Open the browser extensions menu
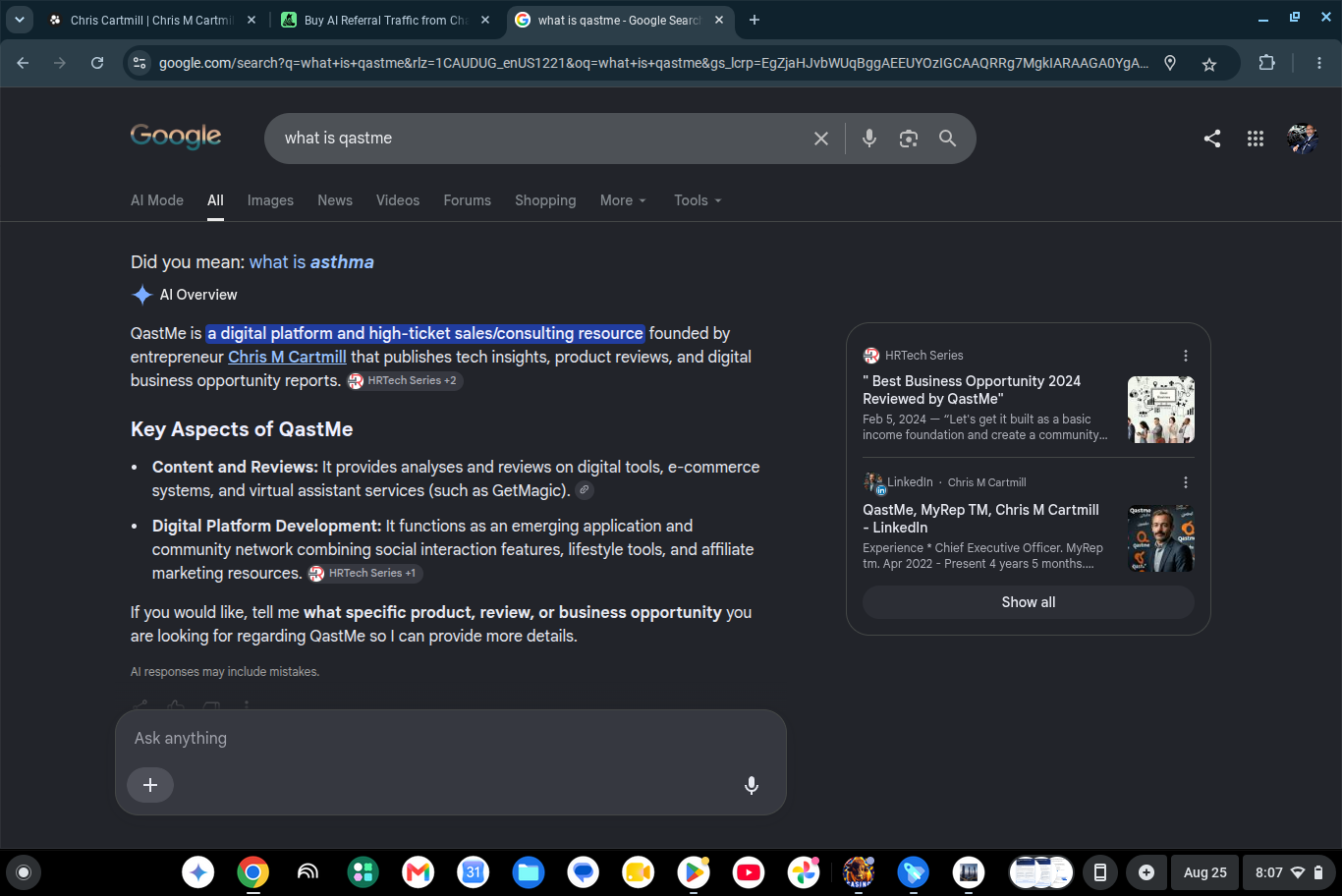 (x=1267, y=63)
